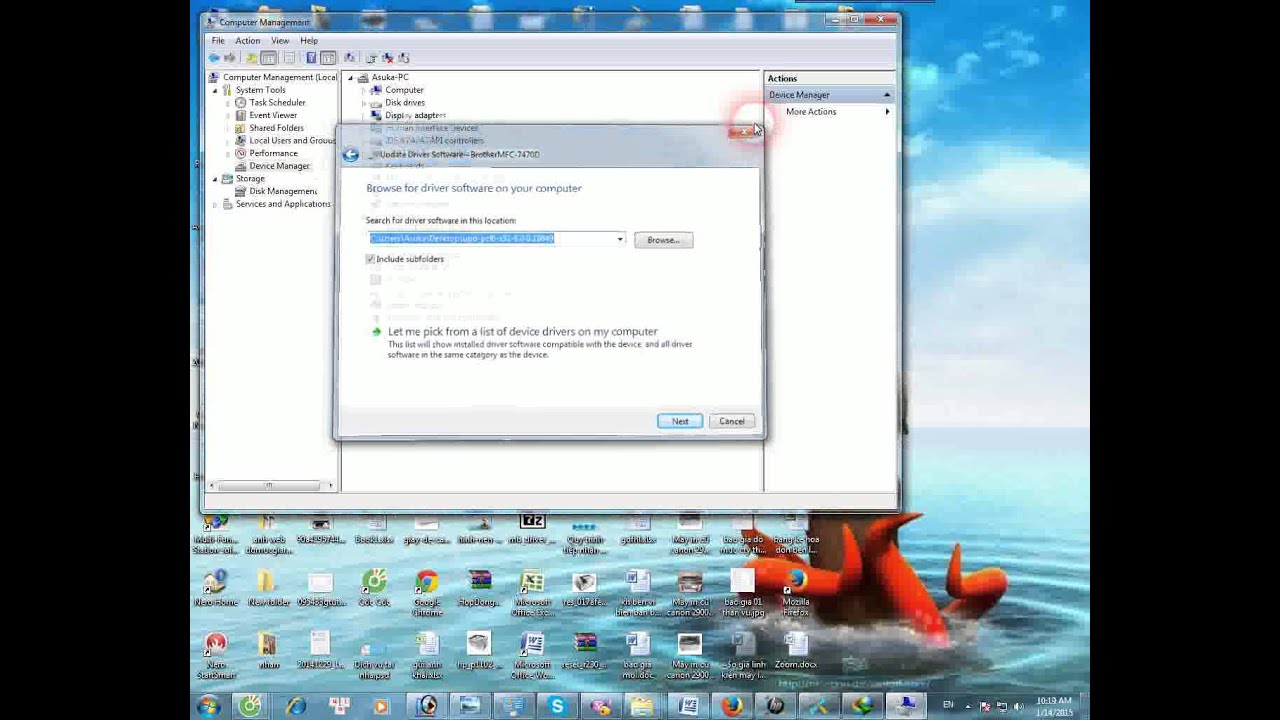1280x720 pixels.
Task: Click the left pane horizontal scrollbar
Action: tap(270, 486)
